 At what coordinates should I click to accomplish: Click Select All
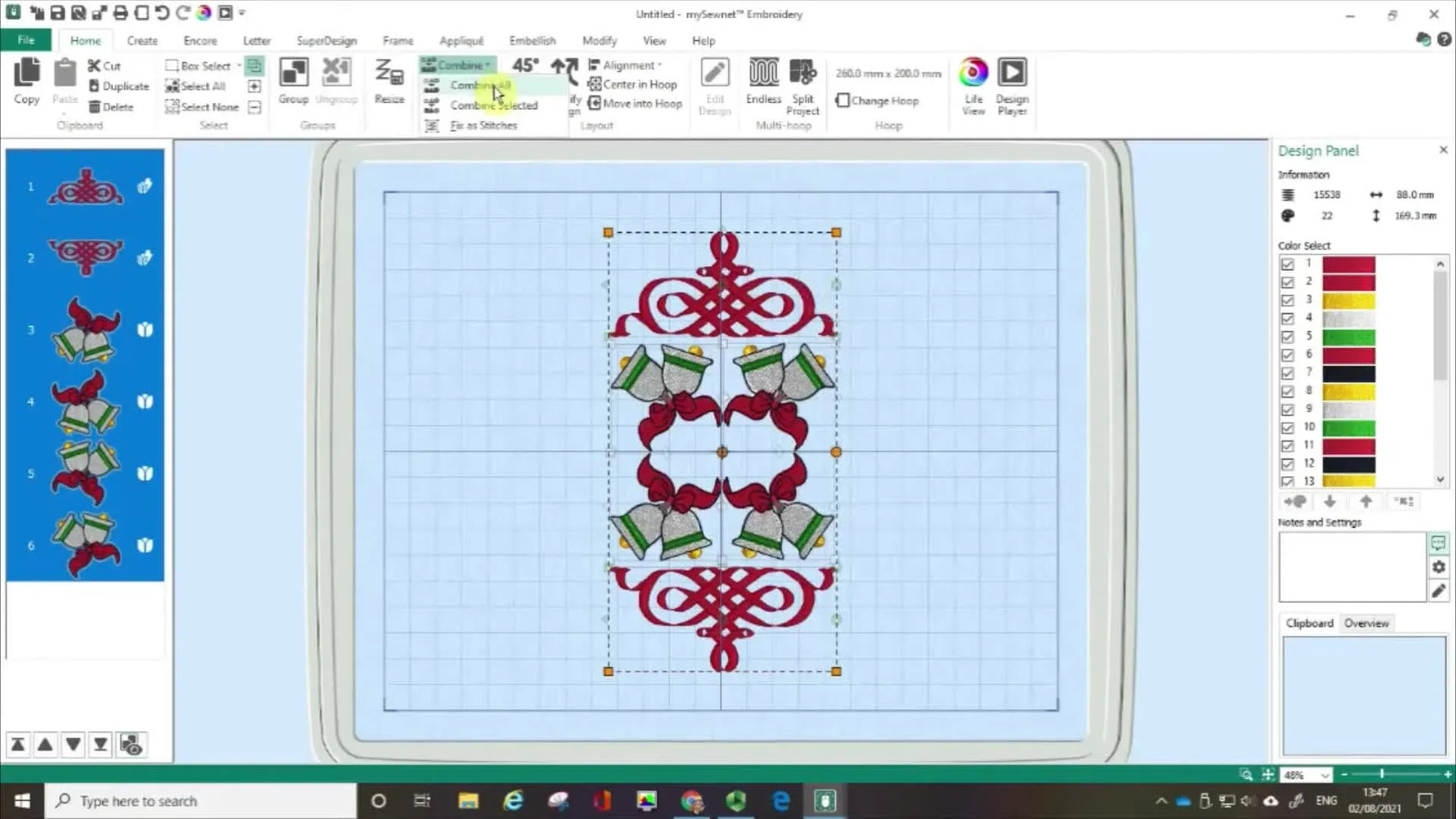coord(195,86)
